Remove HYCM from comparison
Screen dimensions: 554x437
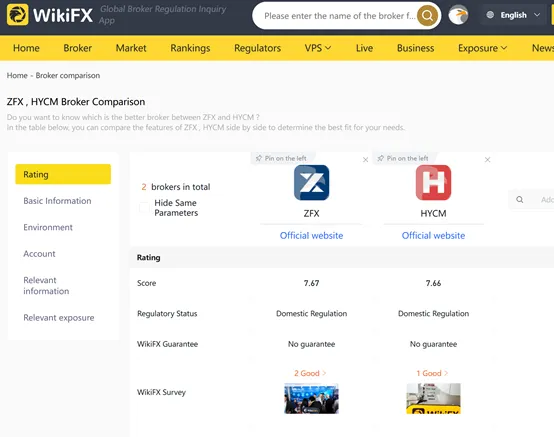[487, 160]
